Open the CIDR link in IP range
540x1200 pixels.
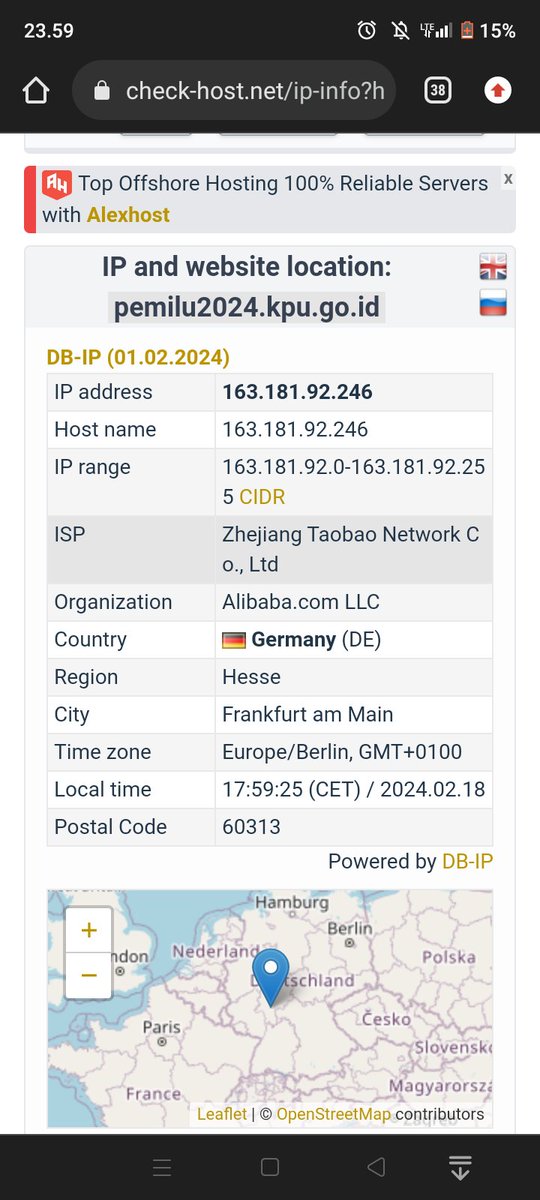point(261,497)
